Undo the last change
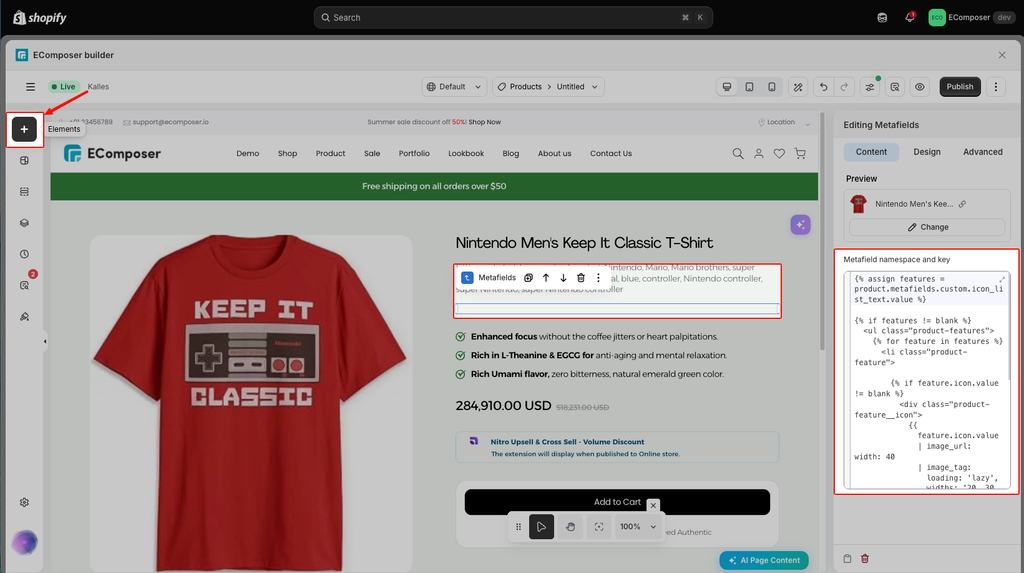Screen dimensions: 1024x573 [x=824, y=87]
